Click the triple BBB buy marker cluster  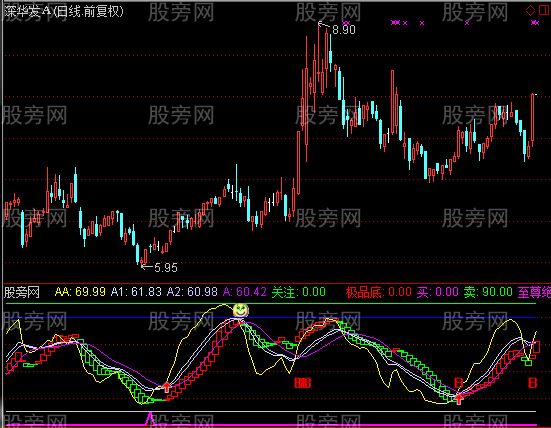pyautogui.click(x=303, y=383)
